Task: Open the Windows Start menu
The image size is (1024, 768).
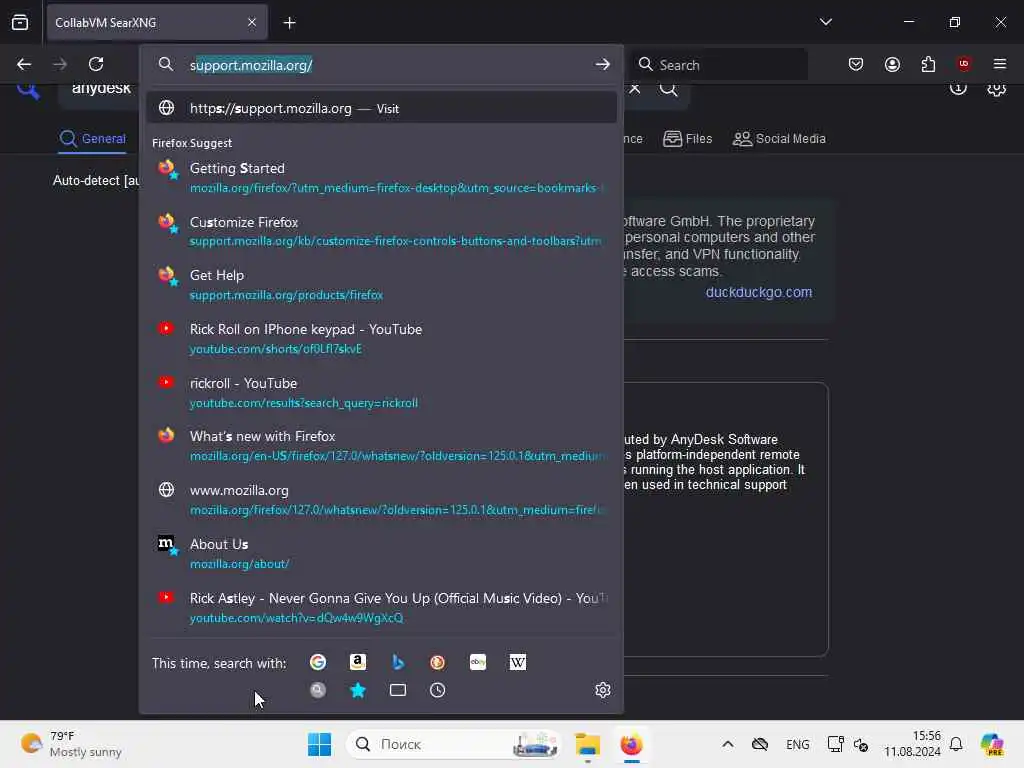Action: pos(319,744)
